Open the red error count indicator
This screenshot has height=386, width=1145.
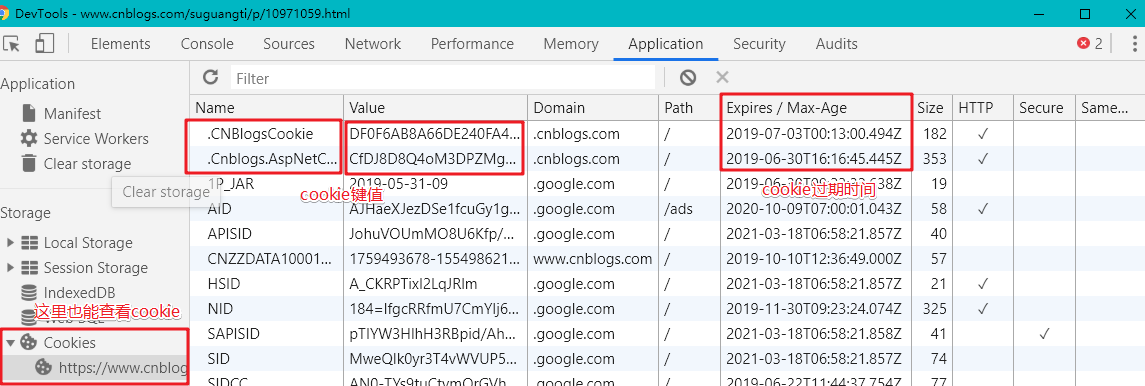(1090, 44)
